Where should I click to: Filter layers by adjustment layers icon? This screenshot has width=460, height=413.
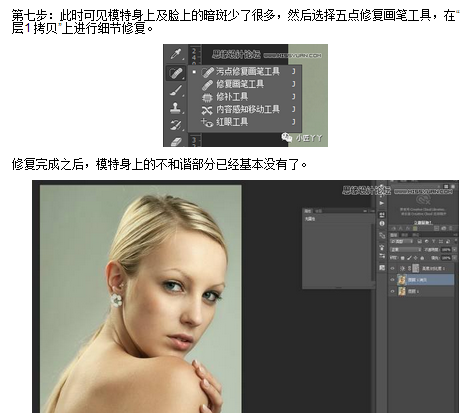[x=427, y=242]
